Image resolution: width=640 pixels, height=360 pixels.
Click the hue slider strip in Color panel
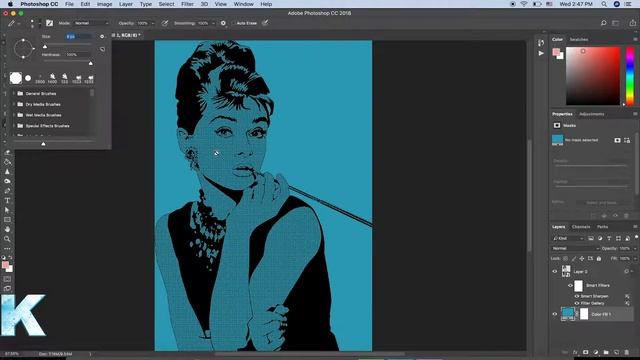point(630,76)
